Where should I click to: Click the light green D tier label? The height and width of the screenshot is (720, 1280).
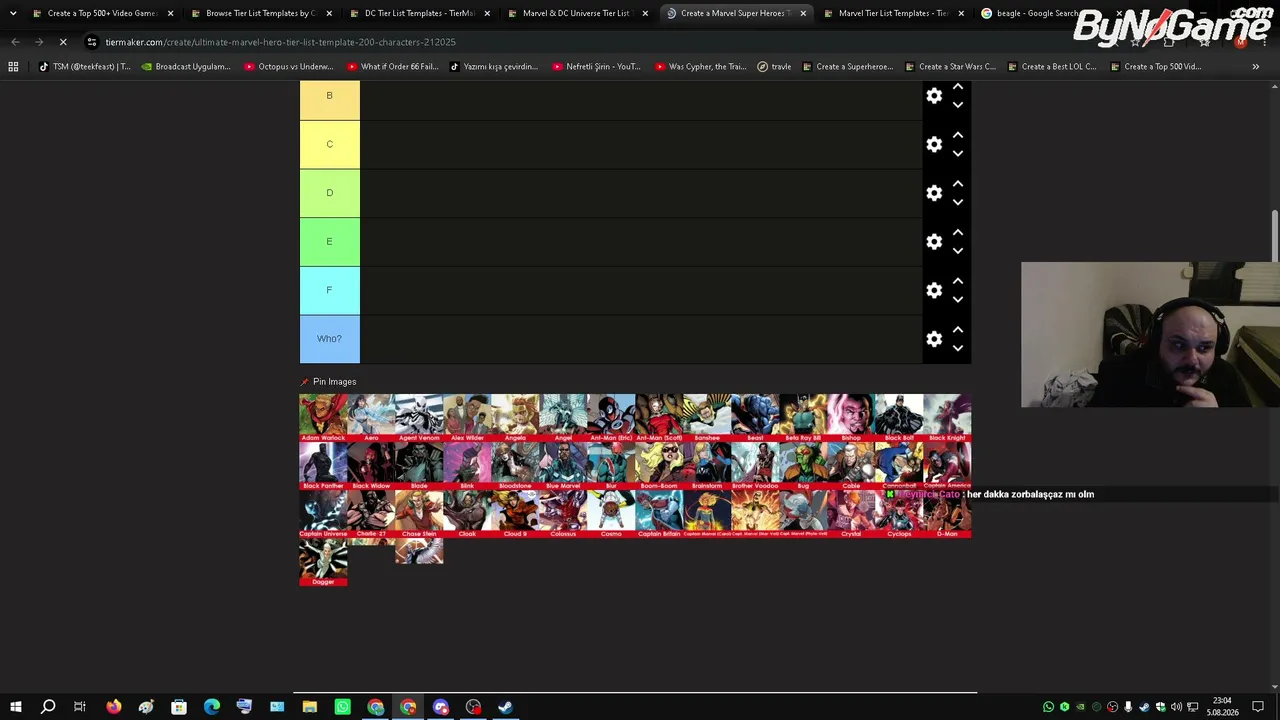330,193
